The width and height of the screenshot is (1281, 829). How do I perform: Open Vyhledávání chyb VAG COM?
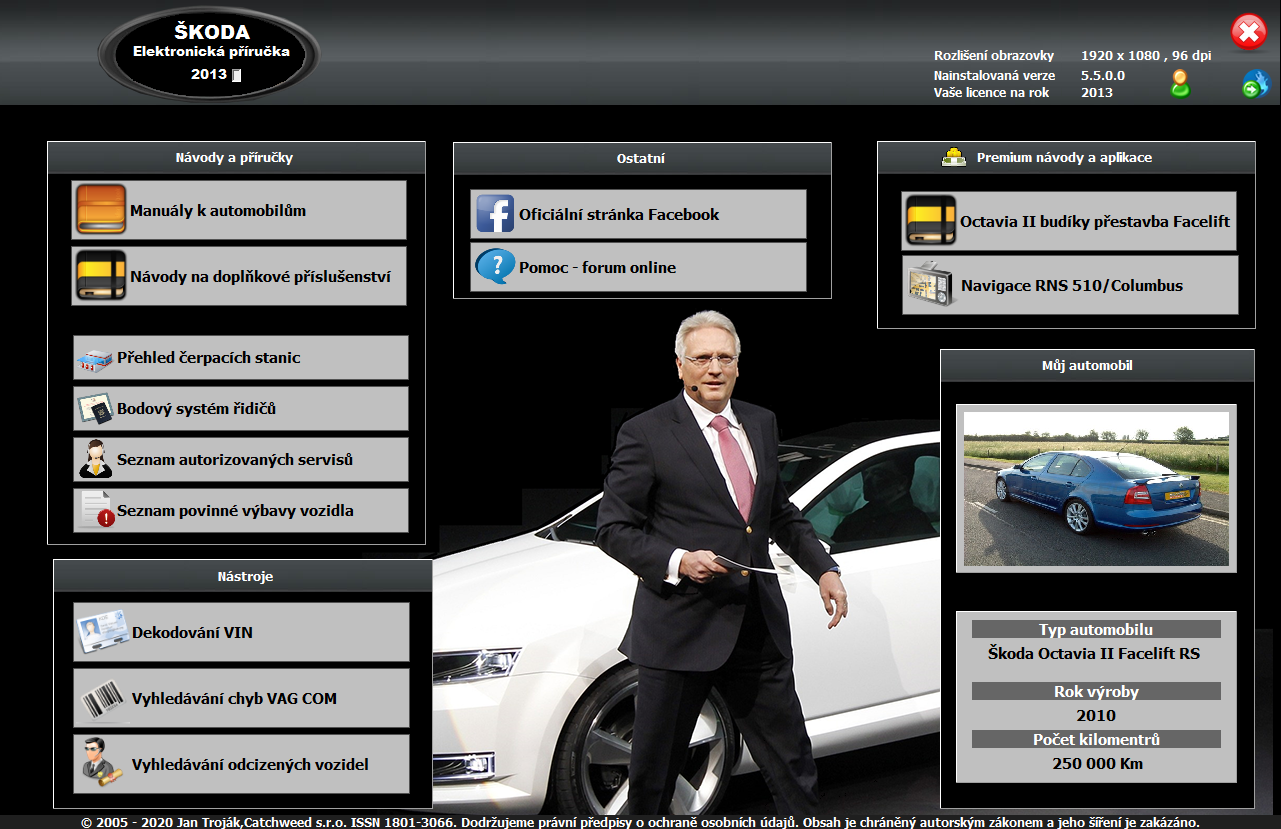point(241,698)
